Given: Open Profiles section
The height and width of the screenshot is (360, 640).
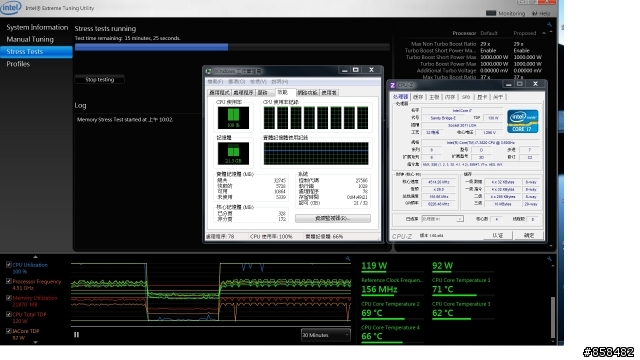Looking at the screenshot, I should click(x=18, y=64).
